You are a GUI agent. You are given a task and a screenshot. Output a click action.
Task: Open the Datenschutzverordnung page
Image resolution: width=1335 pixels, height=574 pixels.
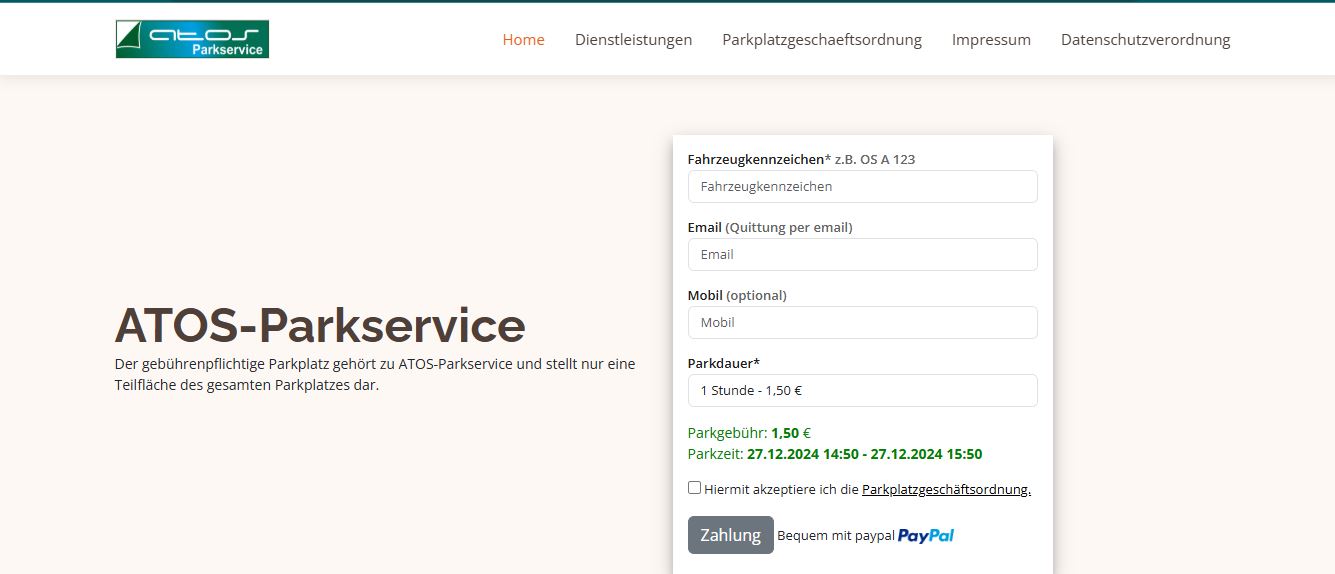(x=1145, y=40)
